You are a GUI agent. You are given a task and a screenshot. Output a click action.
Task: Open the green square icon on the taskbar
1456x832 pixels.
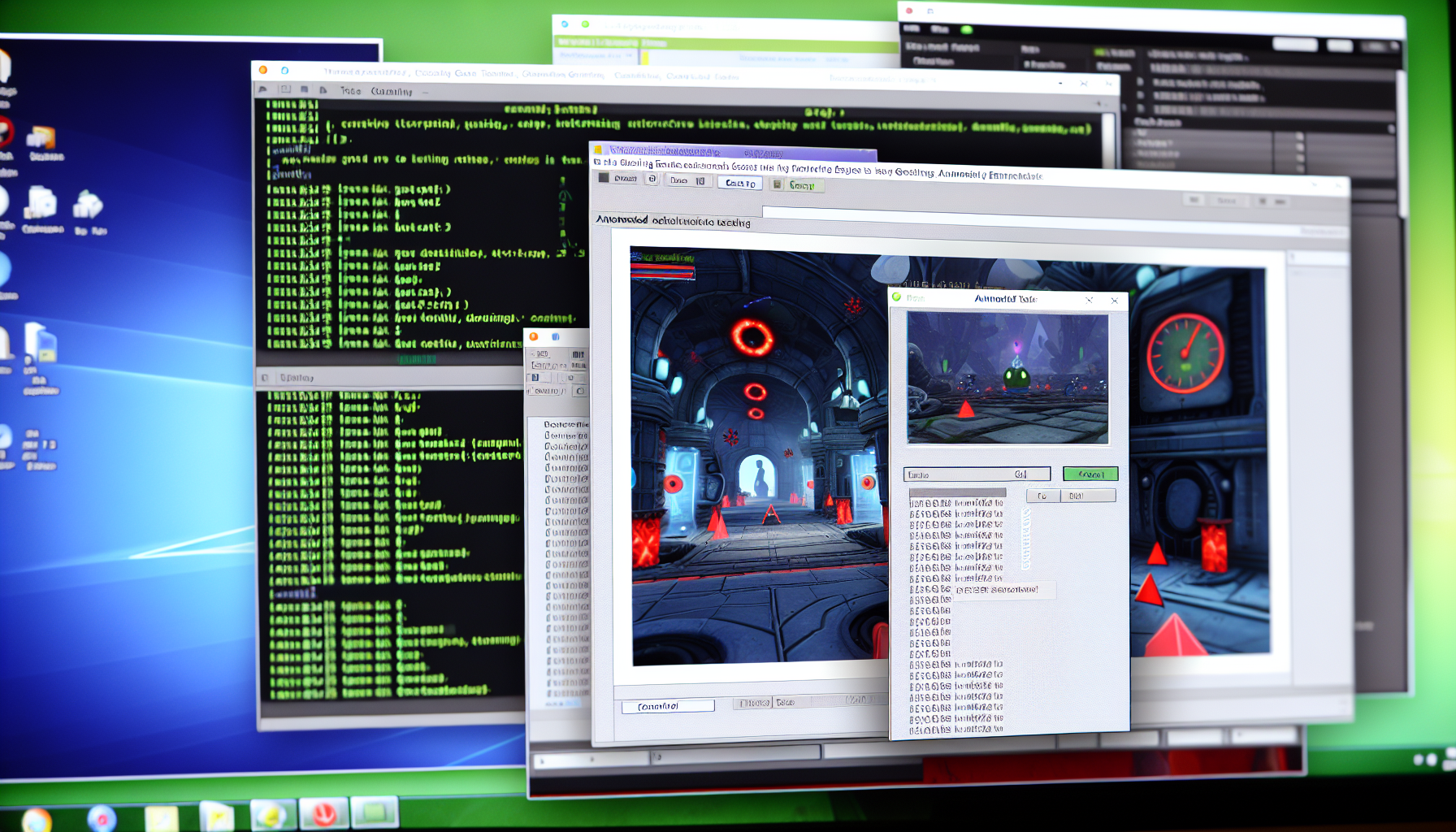point(375,811)
